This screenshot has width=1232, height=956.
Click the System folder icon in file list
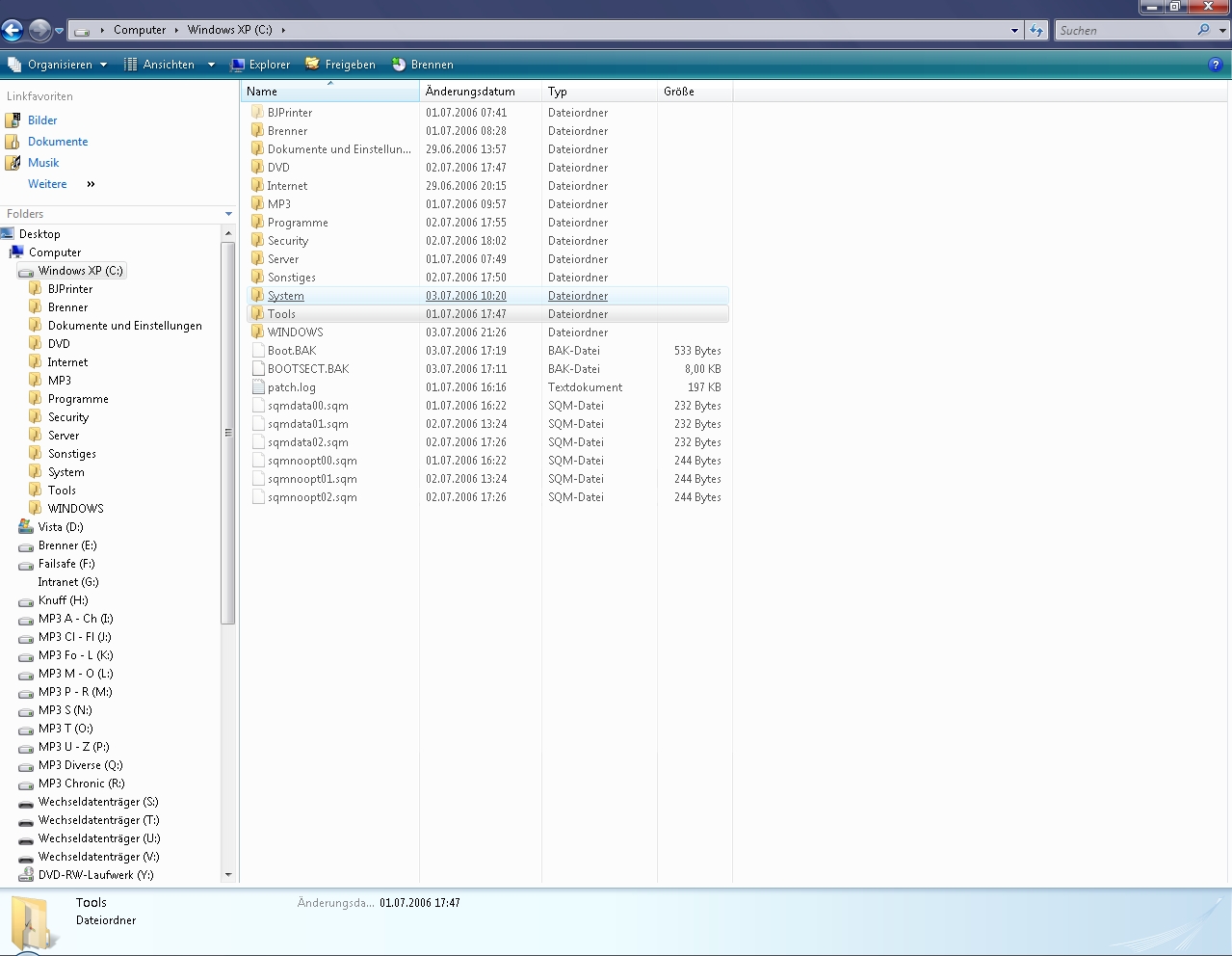point(257,295)
